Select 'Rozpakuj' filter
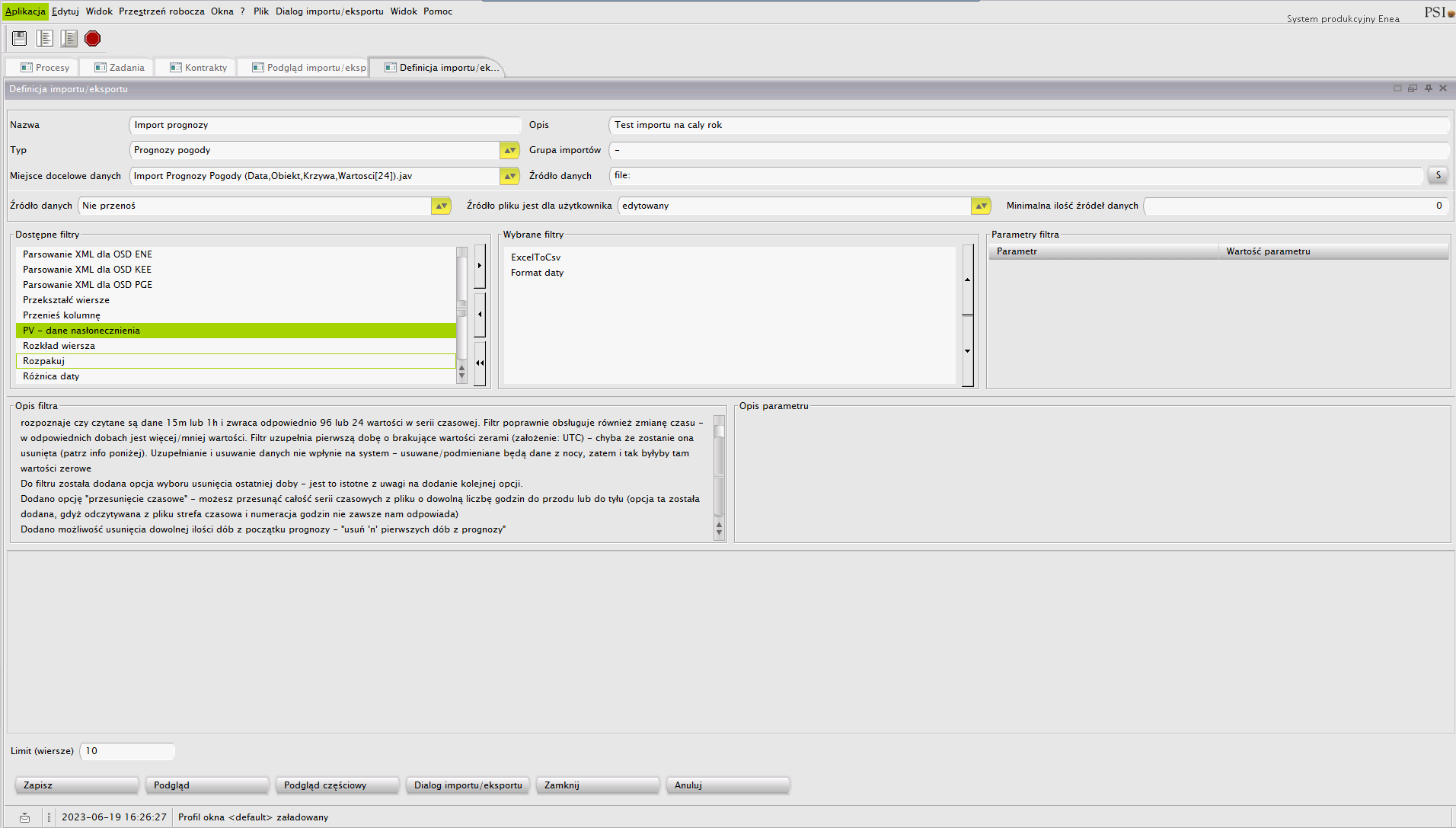Viewport: 1456px width, 828px height. [236, 361]
